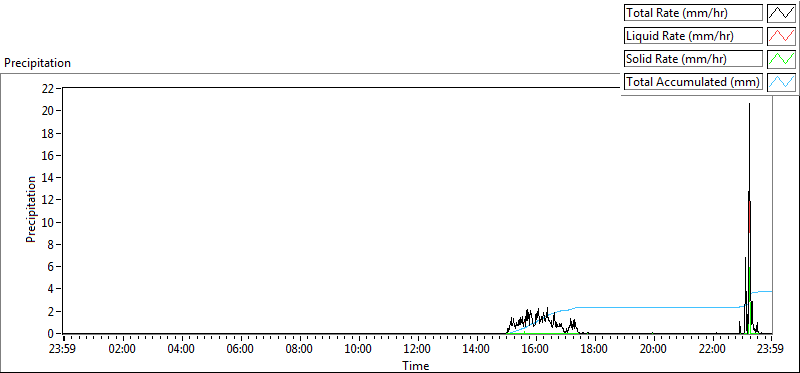Select the Total Accumulated (mm) legend label

tap(693, 81)
